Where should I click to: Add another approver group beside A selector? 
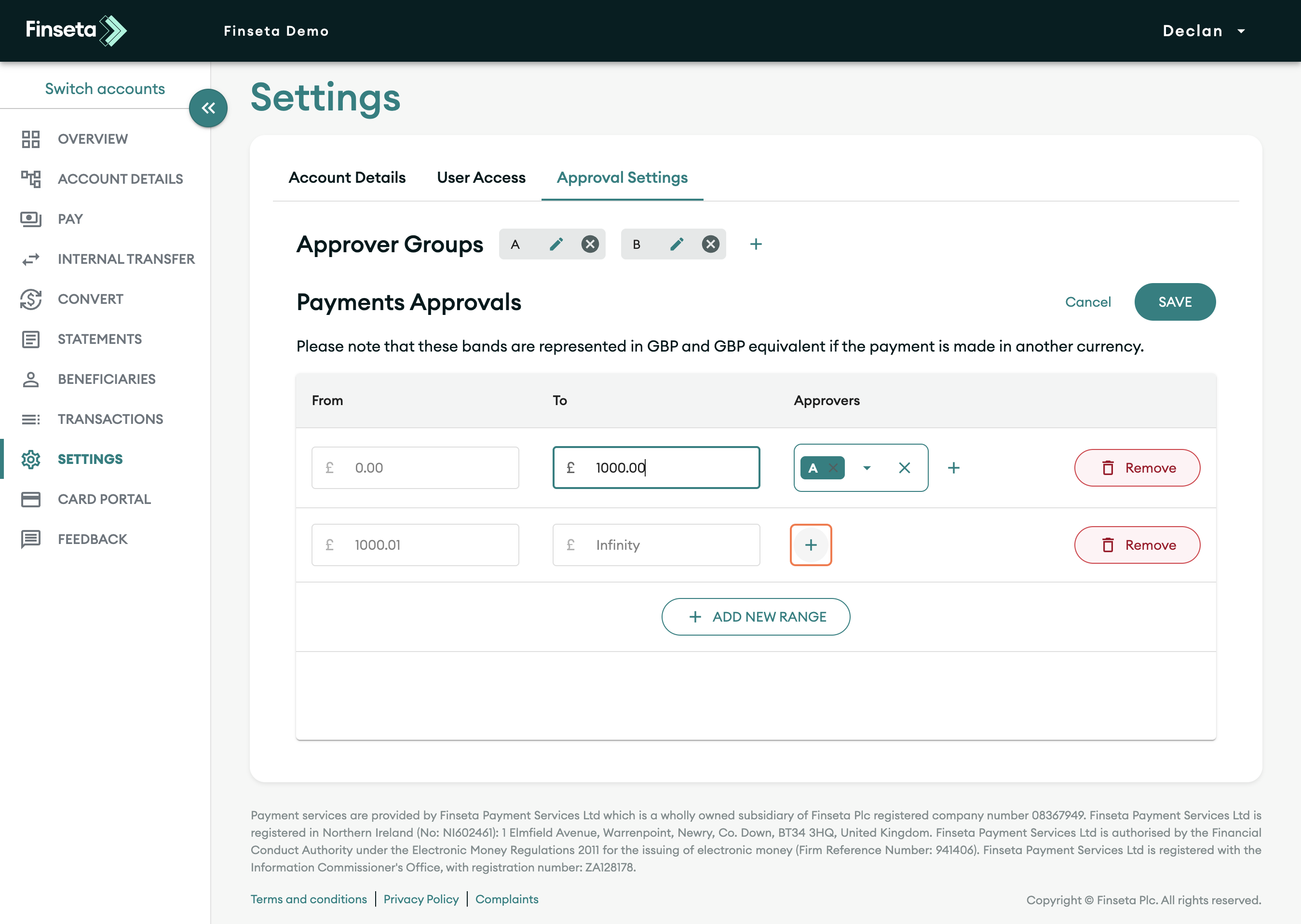click(x=953, y=468)
